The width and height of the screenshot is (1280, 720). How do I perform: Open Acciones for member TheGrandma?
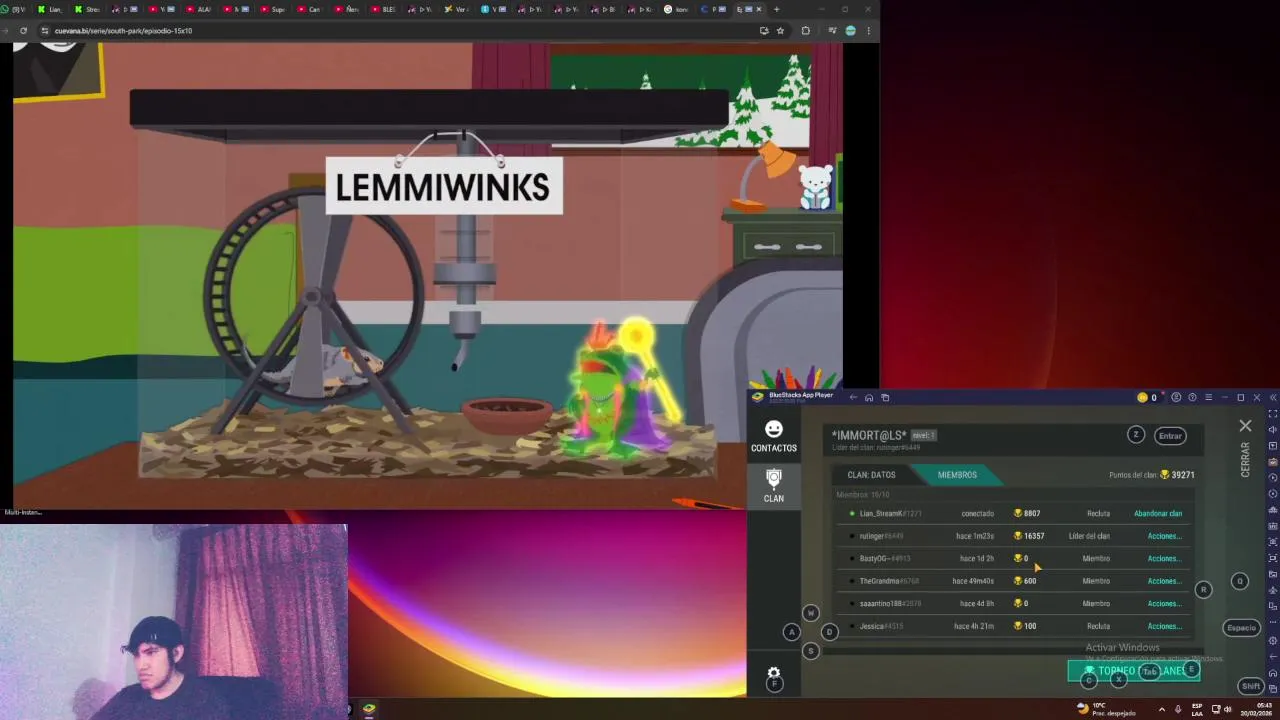[1164, 581]
